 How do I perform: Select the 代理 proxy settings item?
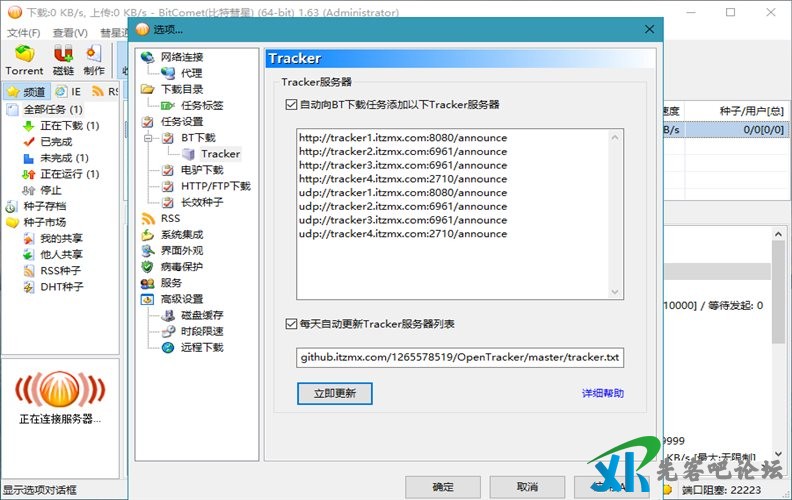pyautogui.click(x=191, y=73)
